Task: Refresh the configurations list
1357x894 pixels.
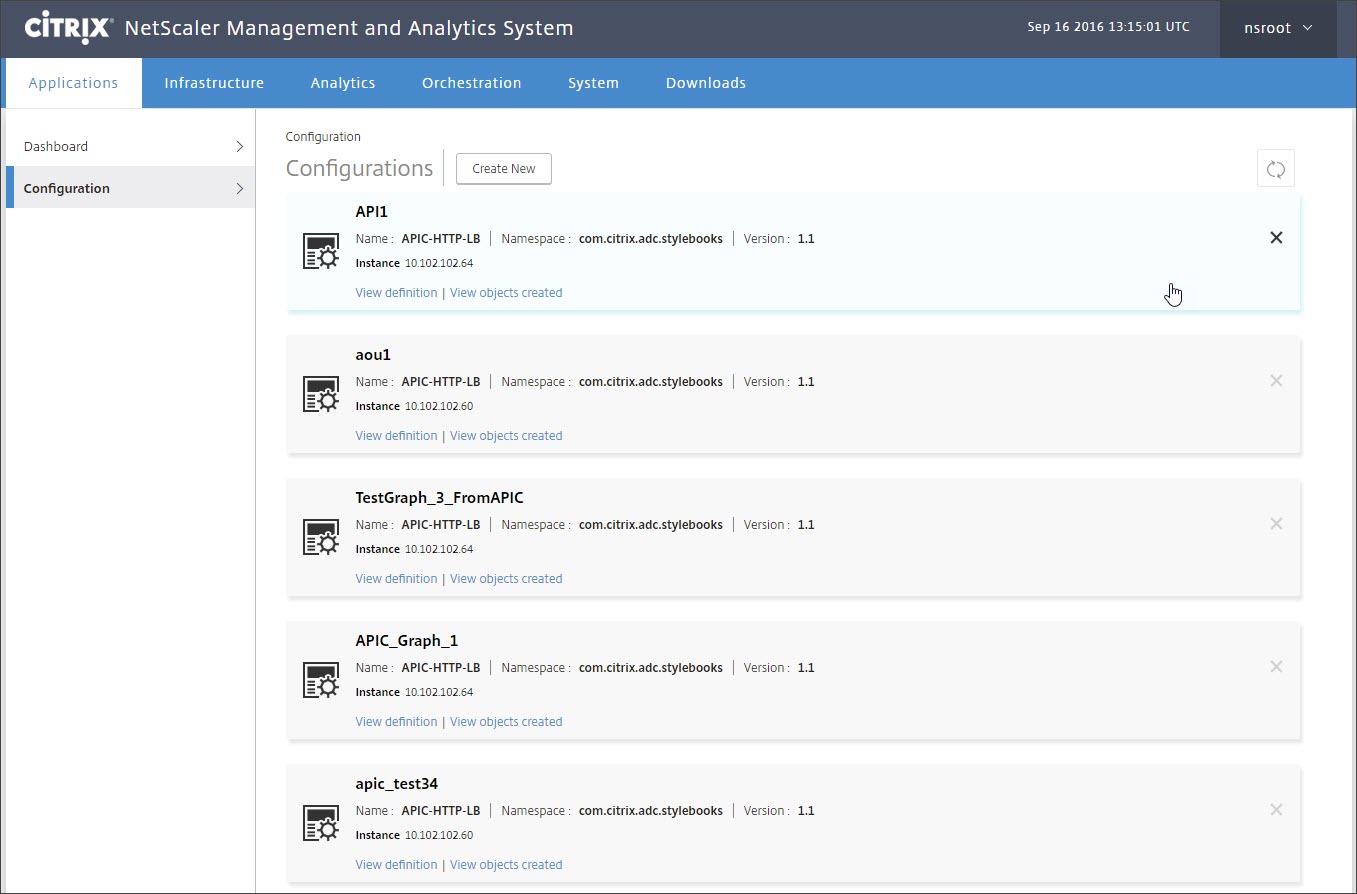Action: pyautogui.click(x=1275, y=169)
